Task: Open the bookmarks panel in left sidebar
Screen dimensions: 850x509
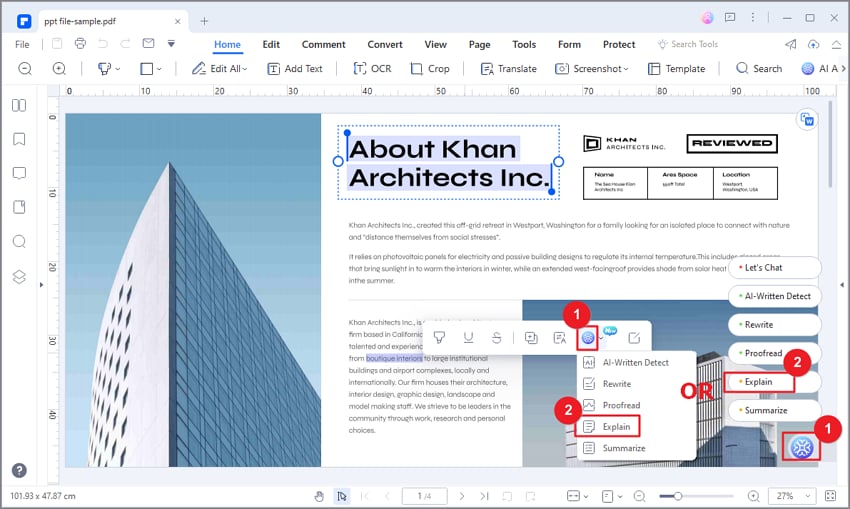Action: pyautogui.click(x=19, y=139)
